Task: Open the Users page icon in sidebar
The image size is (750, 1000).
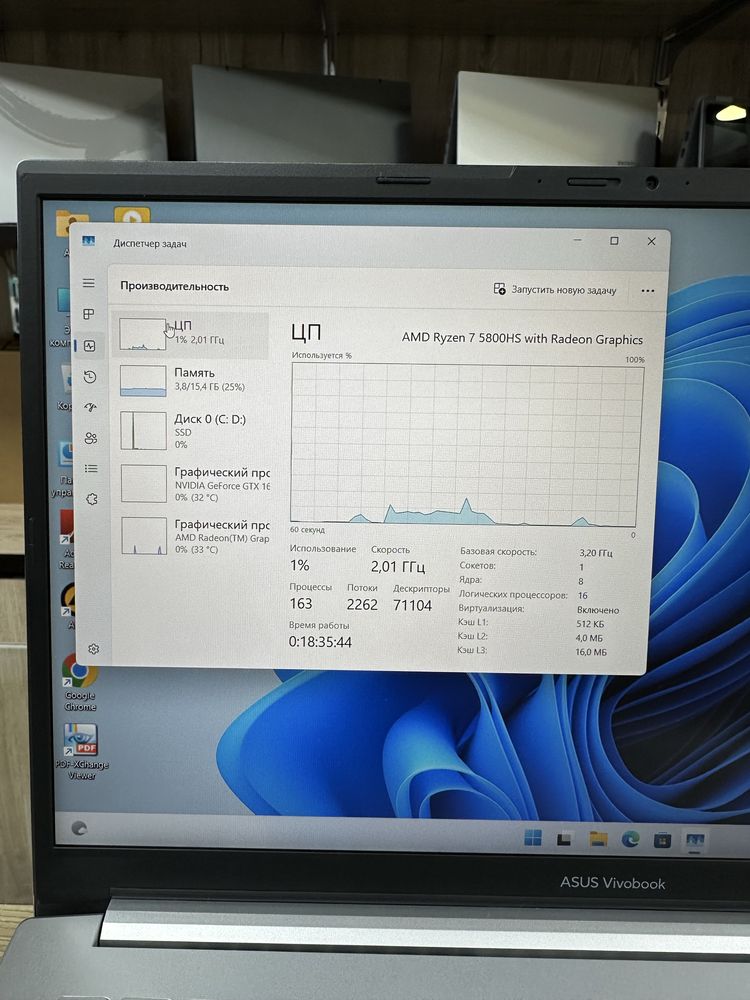Action: 91,438
